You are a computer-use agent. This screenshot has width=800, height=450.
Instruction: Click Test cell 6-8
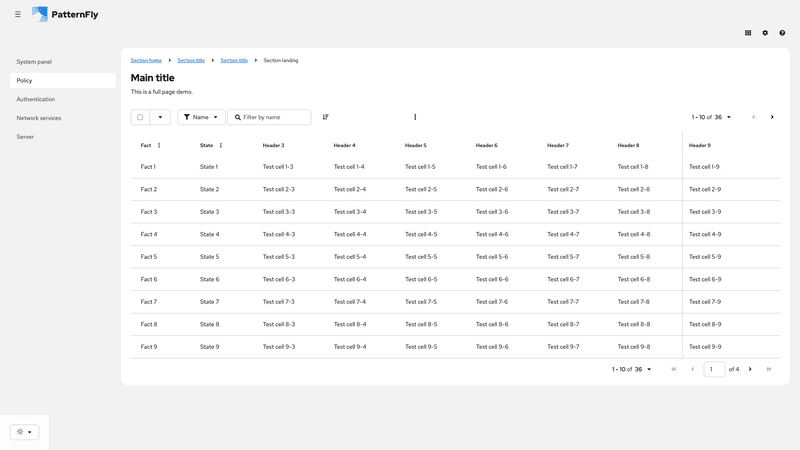634,279
